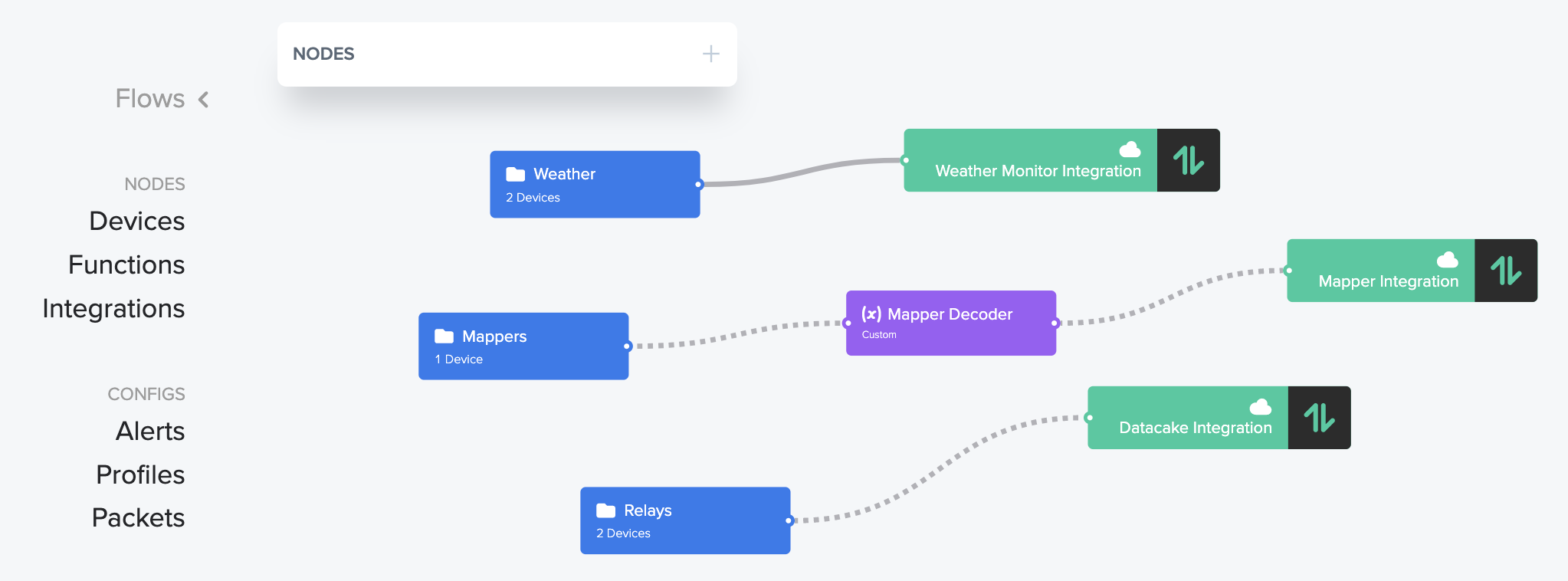Open Packets under Configs
Image resolution: width=1568 pixels, height=581 pixels.
pyautogui.click(x=138, y=517)
